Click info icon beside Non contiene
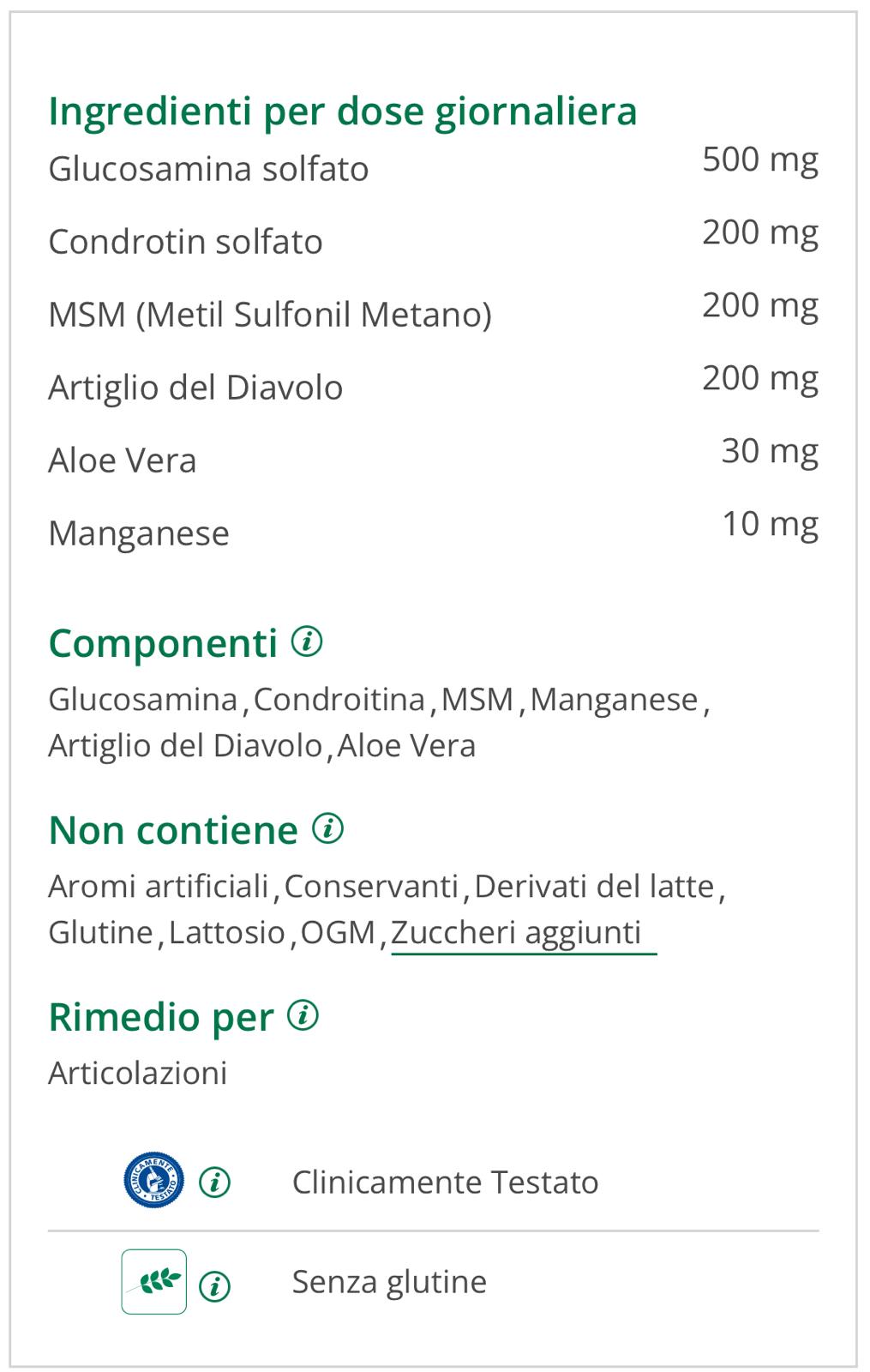Screen dimensions: 870x1372 (x=327, y=828)
